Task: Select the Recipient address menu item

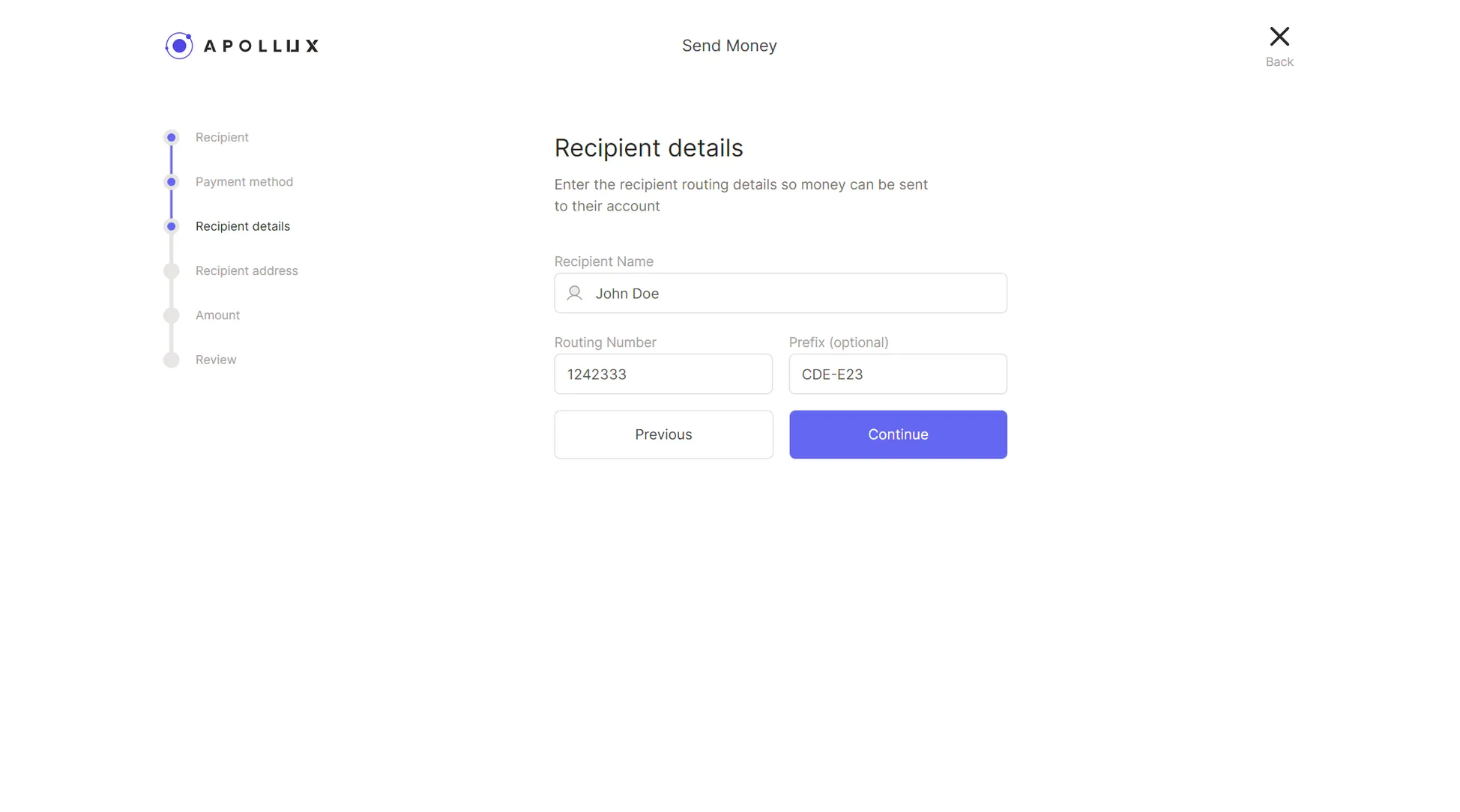Action: 246,270
